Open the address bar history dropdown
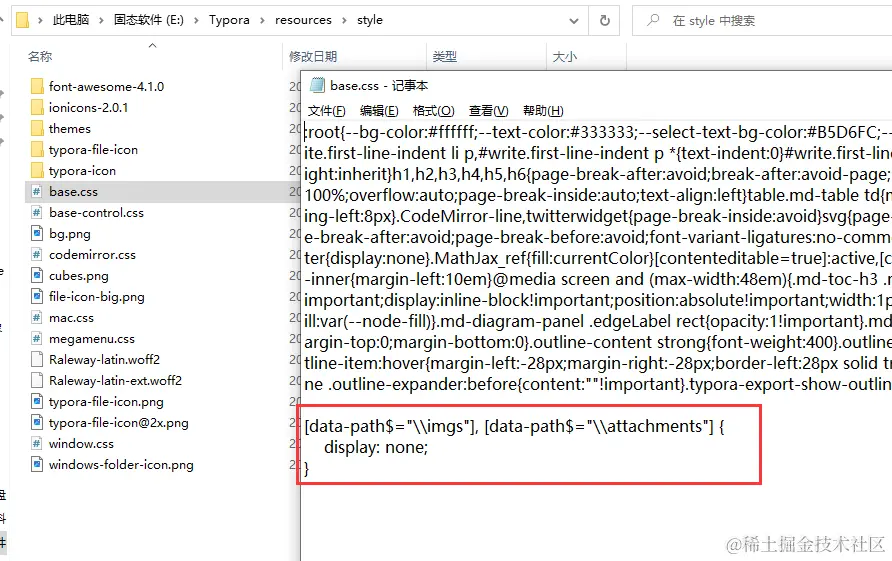 tap(574, 21)
